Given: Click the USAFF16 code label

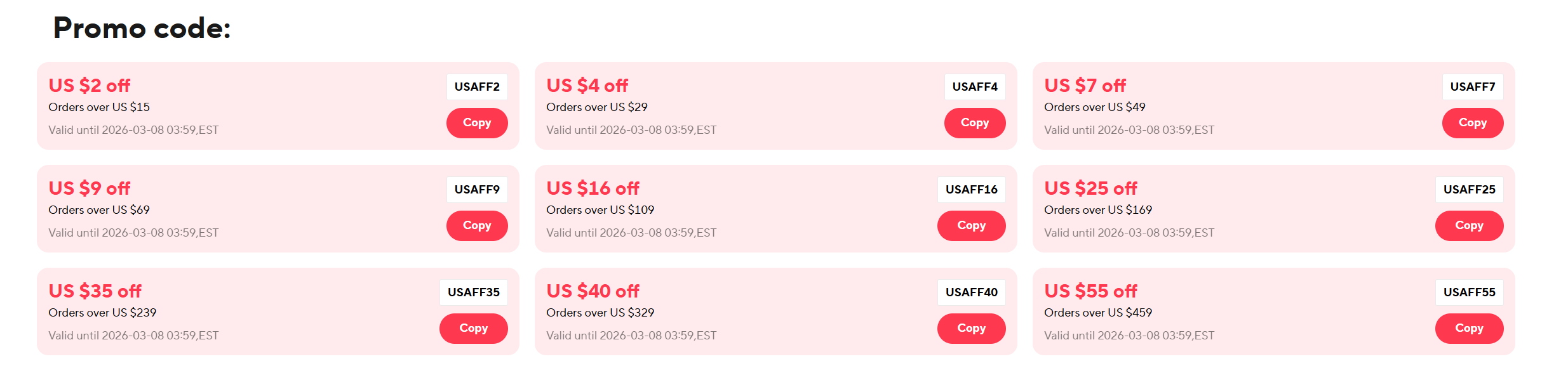Looking at the screenshot, I should 971,190.
